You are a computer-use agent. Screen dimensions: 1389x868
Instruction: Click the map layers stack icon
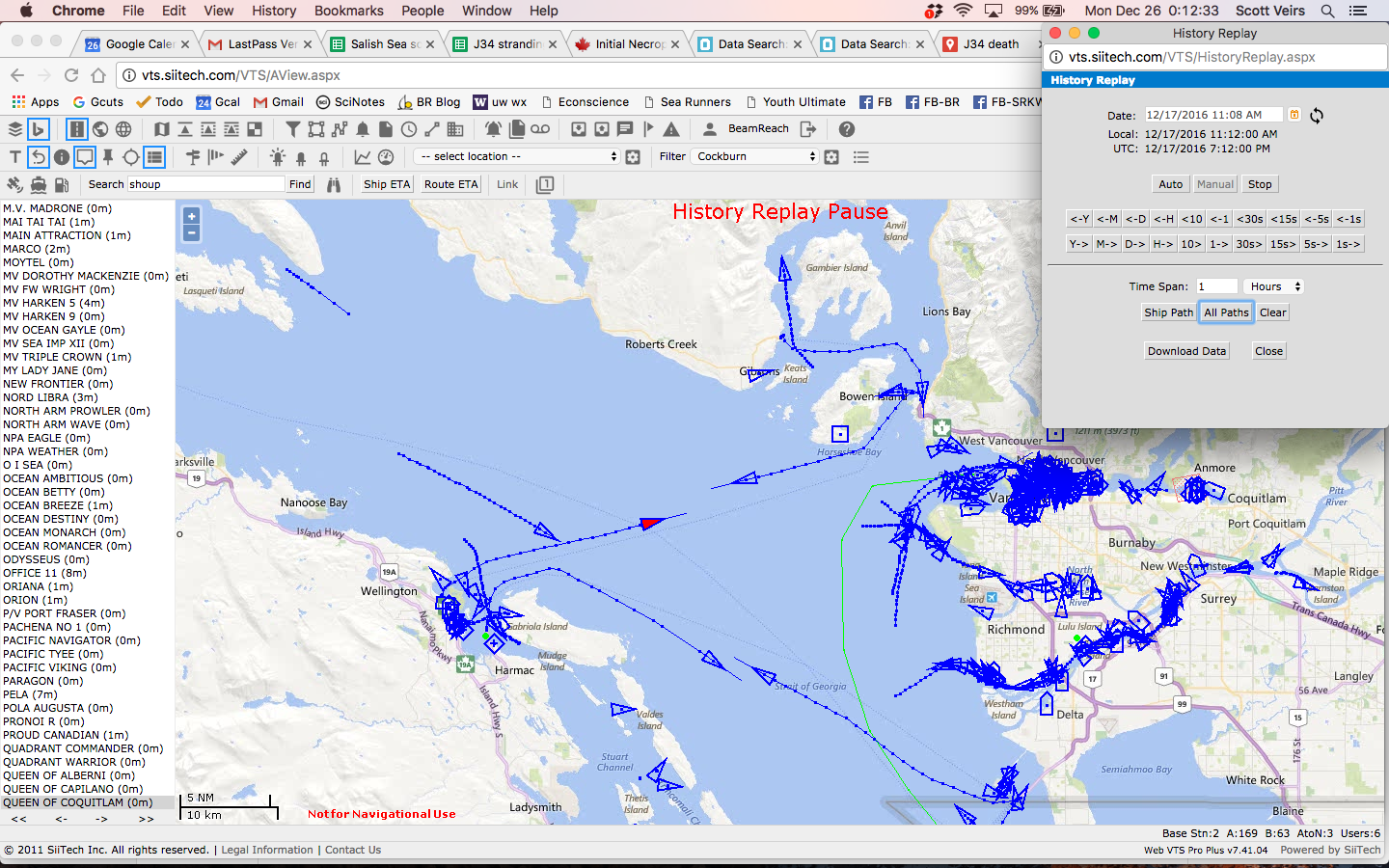(15, 129)
